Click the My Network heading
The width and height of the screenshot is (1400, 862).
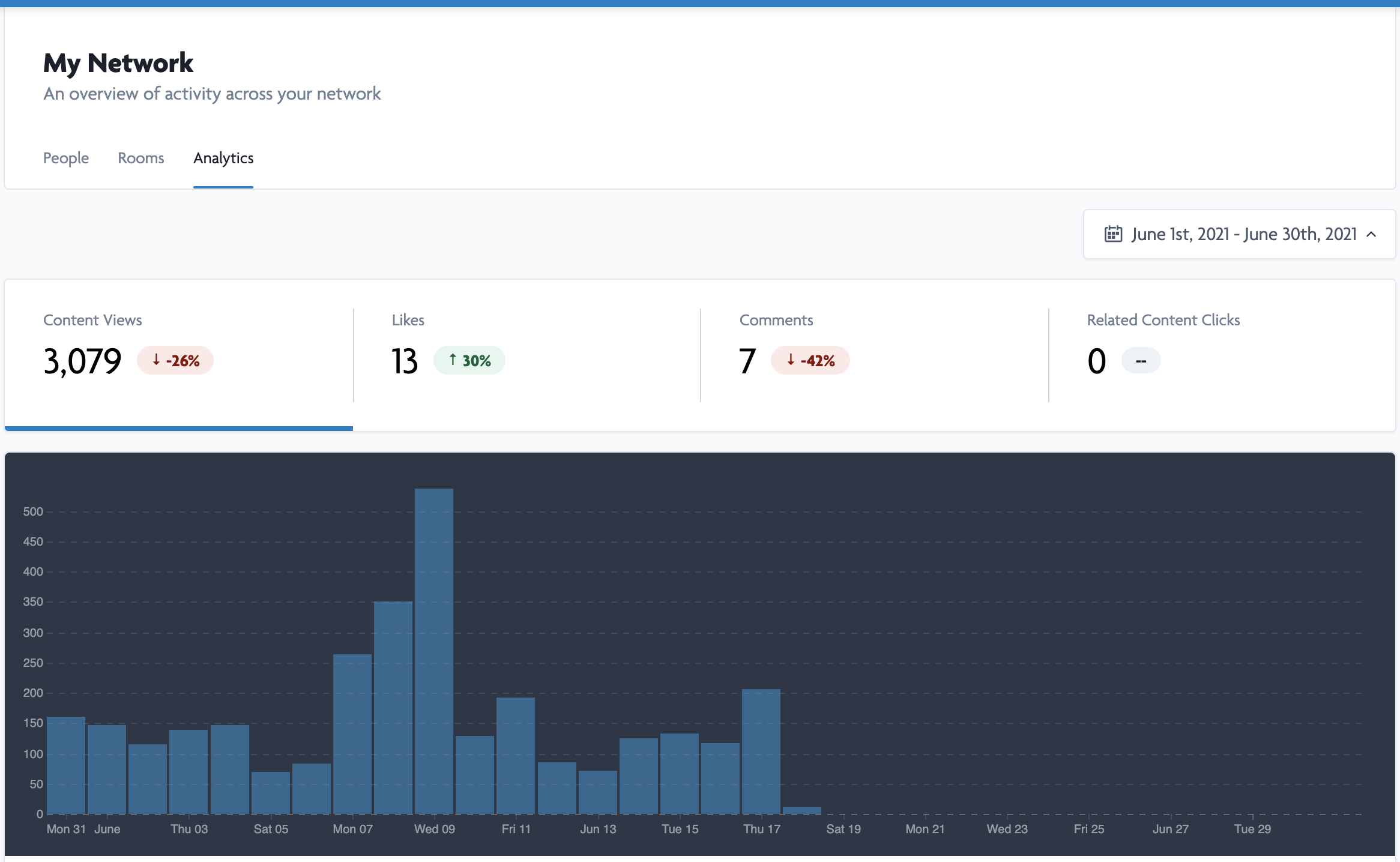point(118,63)
